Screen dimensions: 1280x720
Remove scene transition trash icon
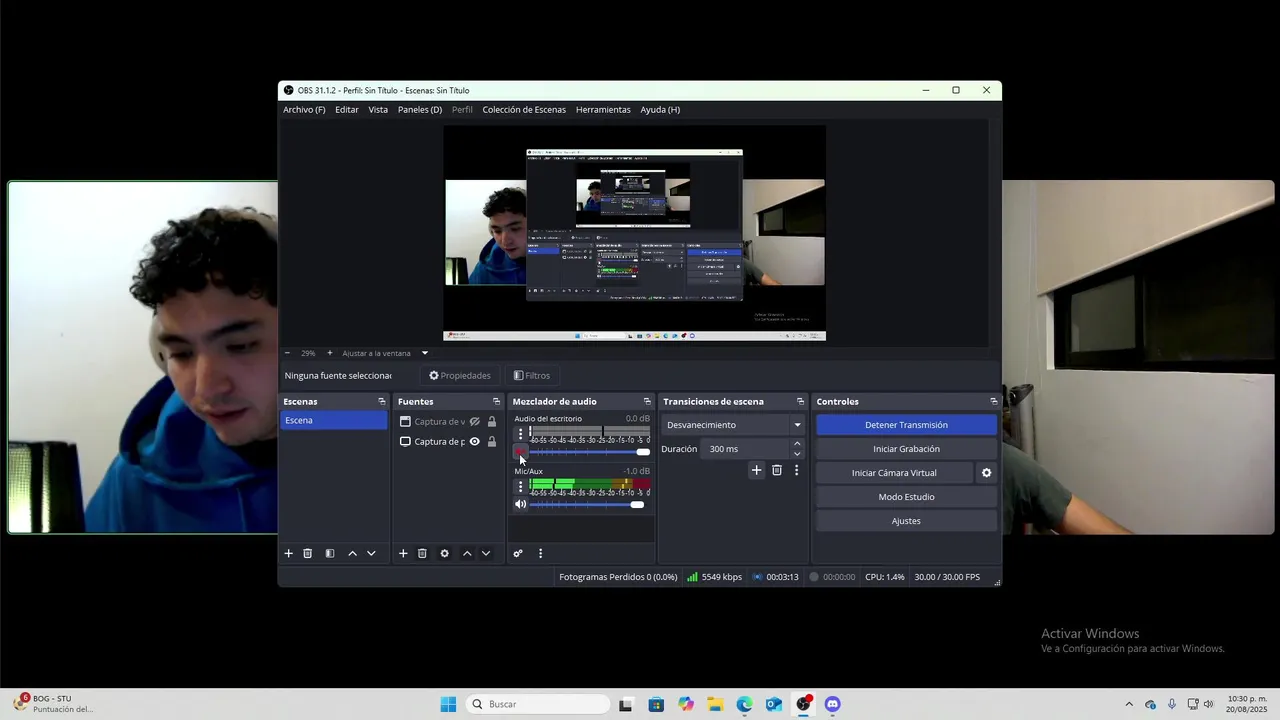click(x=777, y=470)
